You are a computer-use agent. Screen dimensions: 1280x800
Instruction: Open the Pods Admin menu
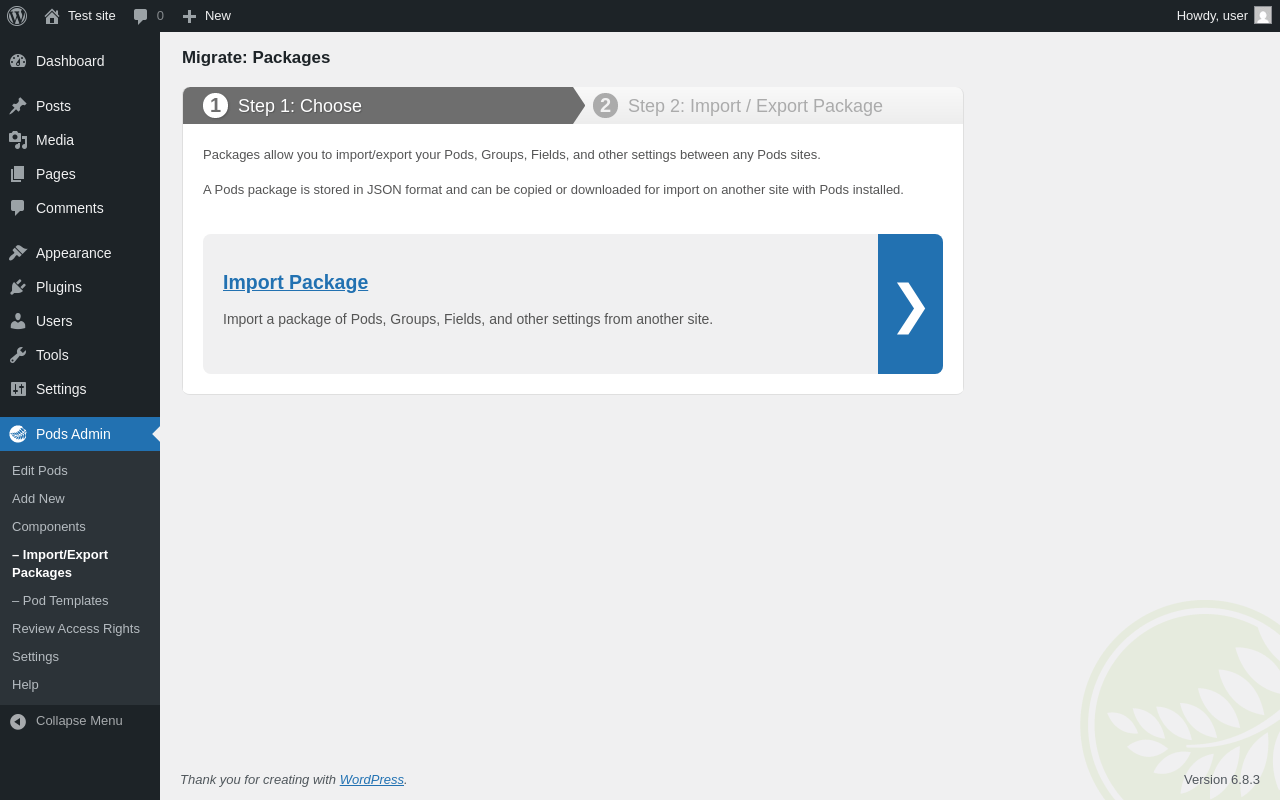click(73, 434)
